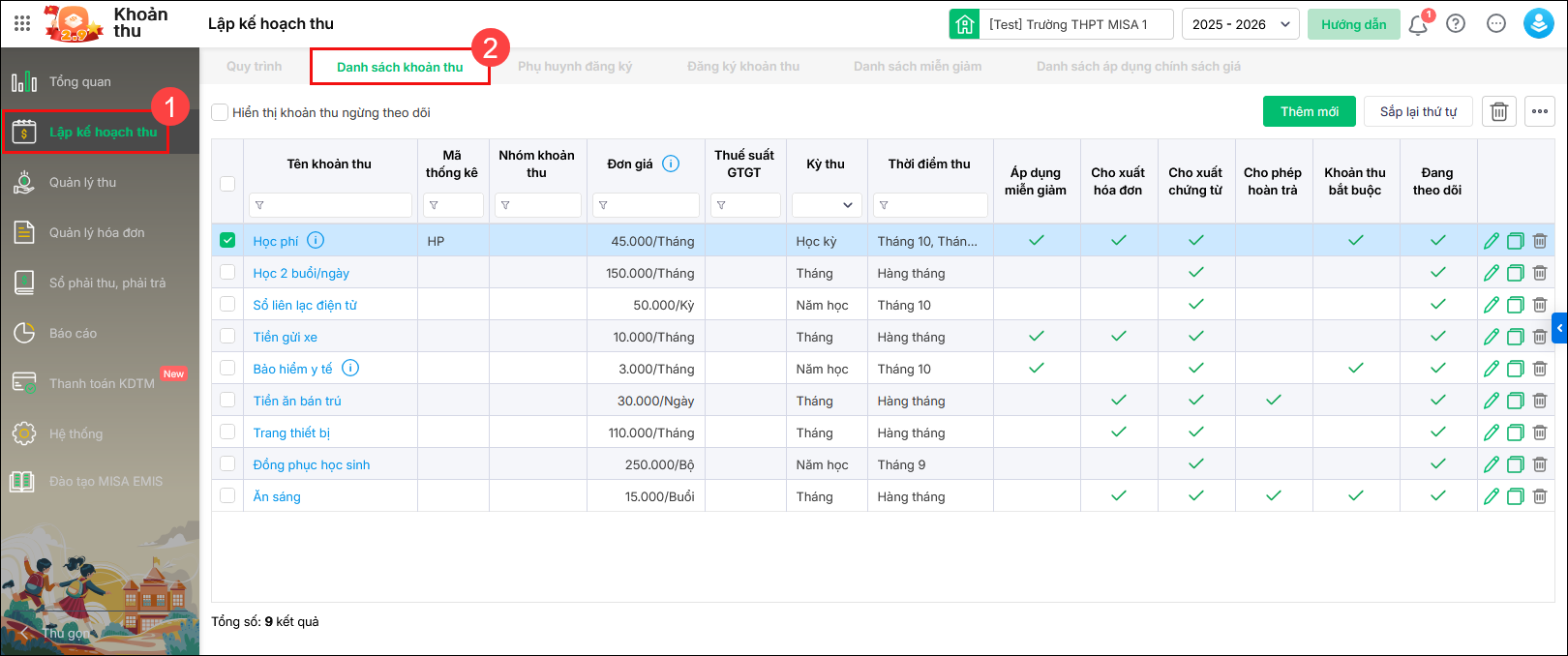Click the delete trash button in toolbar
This screenshot has width=1568, height=656.
click(1499, 111)
